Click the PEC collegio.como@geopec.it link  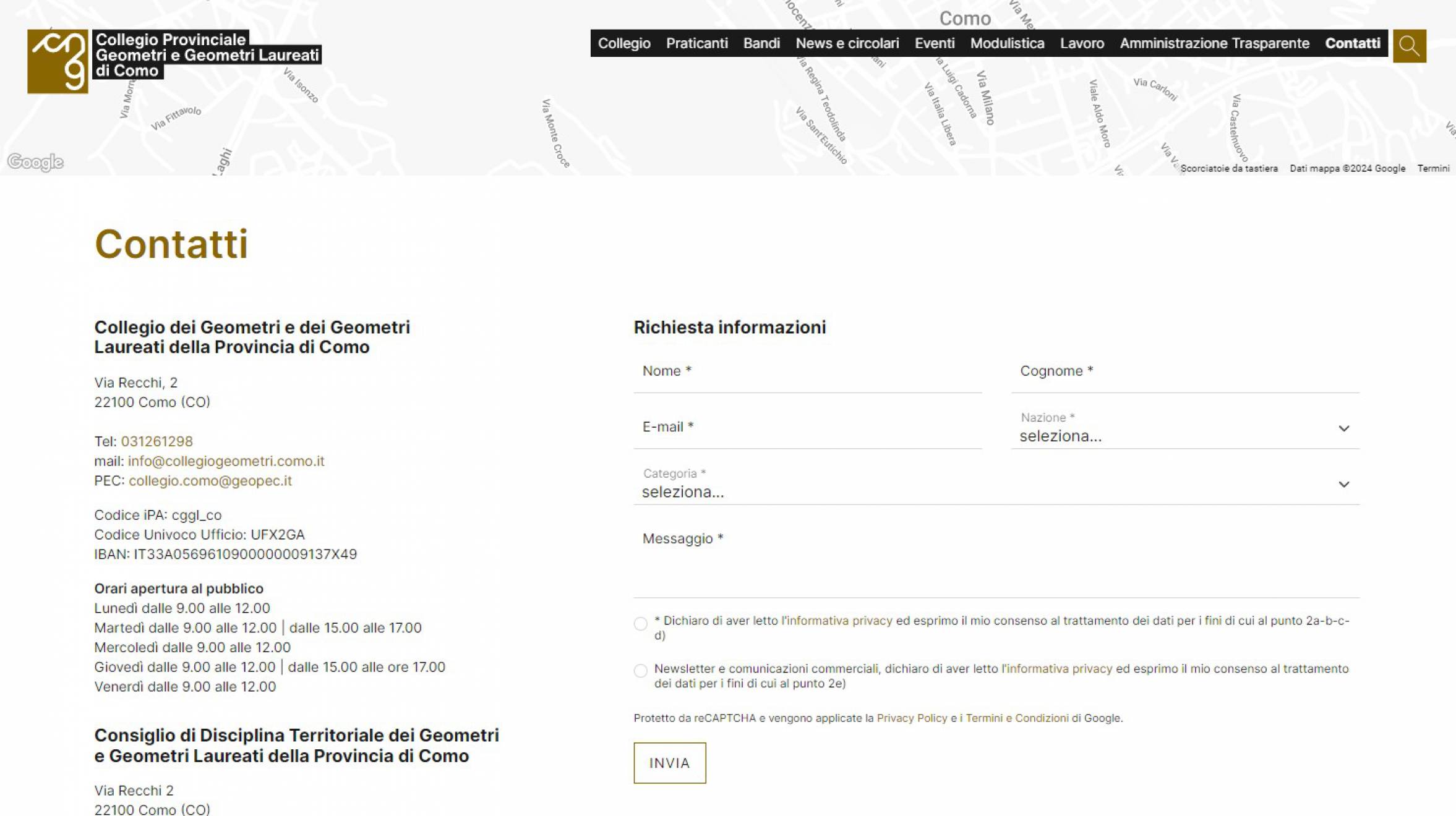coord(210,481)
